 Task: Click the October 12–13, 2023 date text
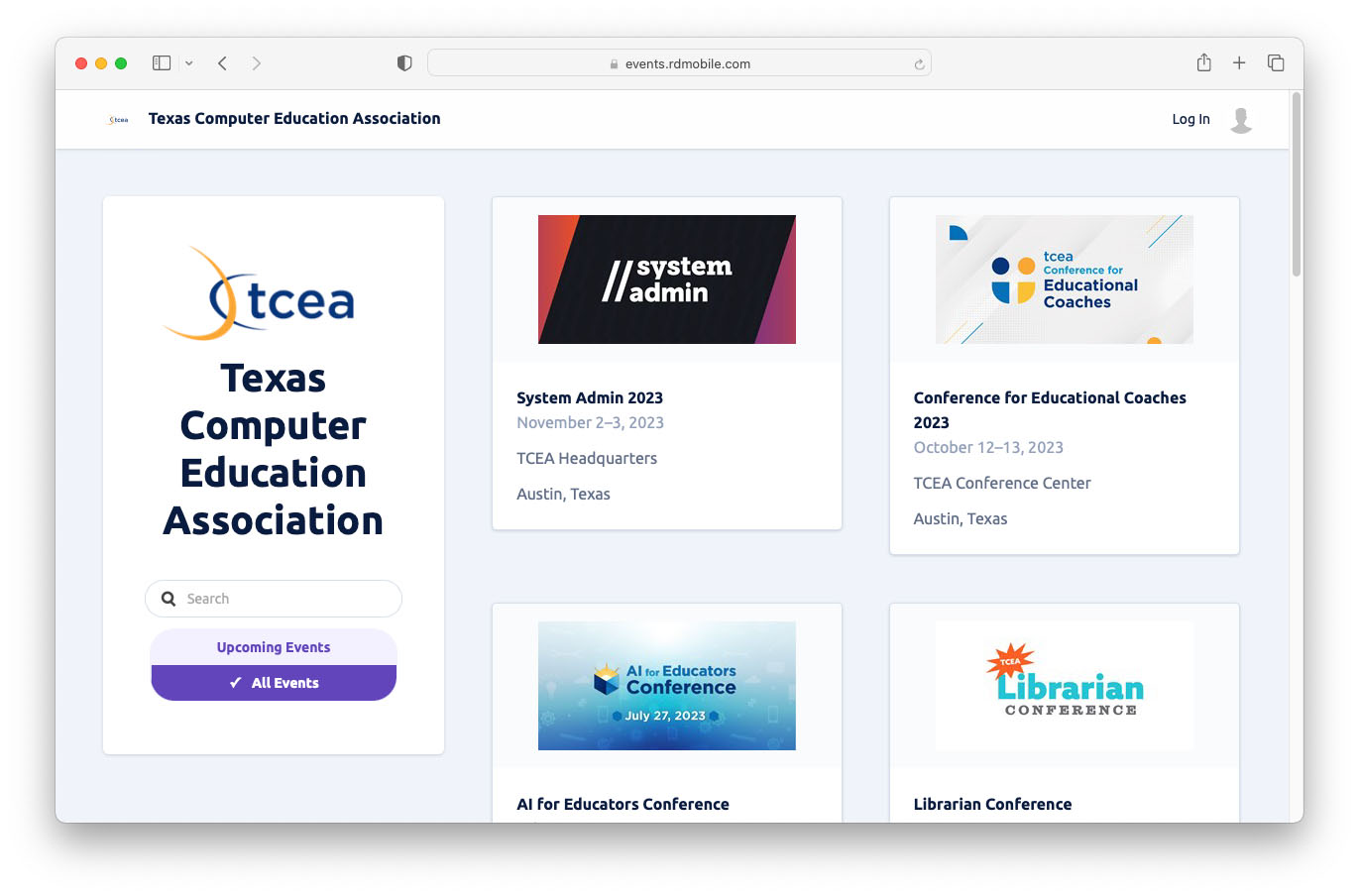988,447
